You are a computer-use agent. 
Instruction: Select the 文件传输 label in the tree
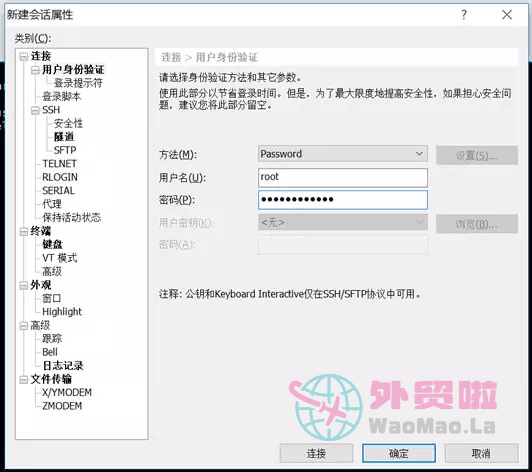tap(51, 379)
